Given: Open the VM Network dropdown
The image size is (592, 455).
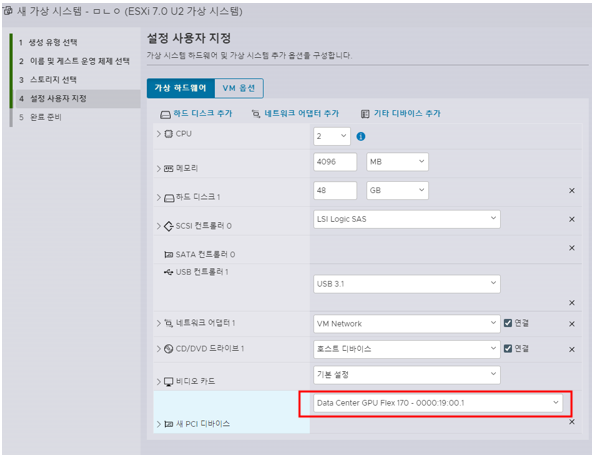Looking at the screenshot, I should [x=407, y=324].
